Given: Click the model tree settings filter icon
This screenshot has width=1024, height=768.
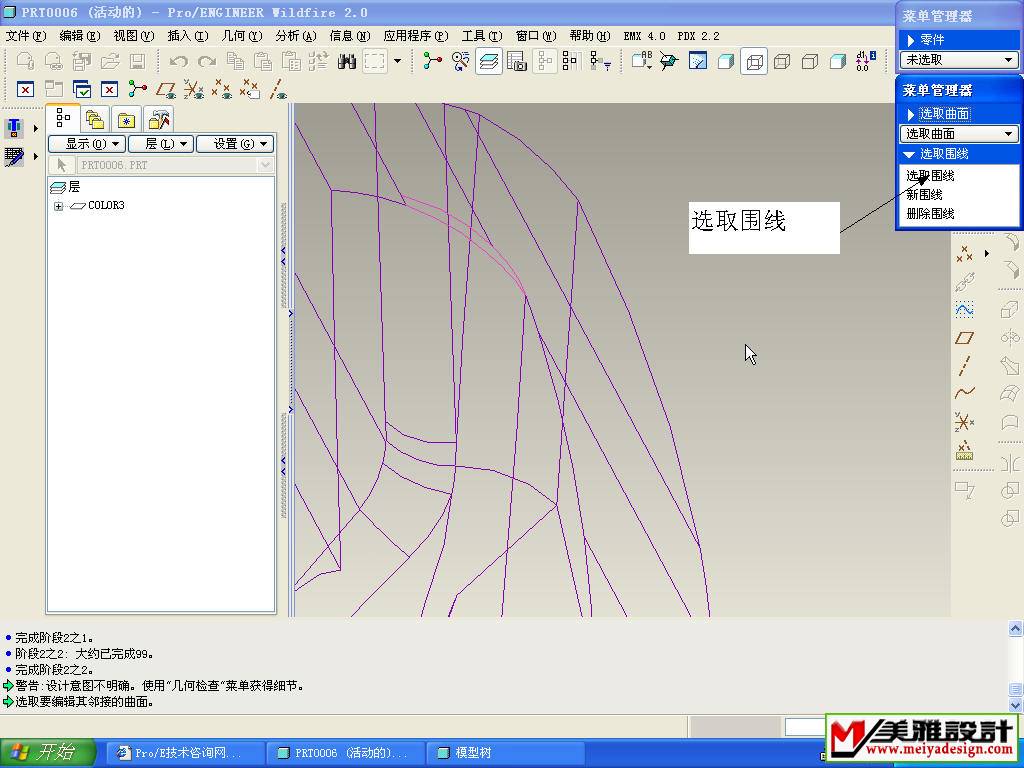Looking at the screenshot, I should pyautogui.click(x=600, y=62).
